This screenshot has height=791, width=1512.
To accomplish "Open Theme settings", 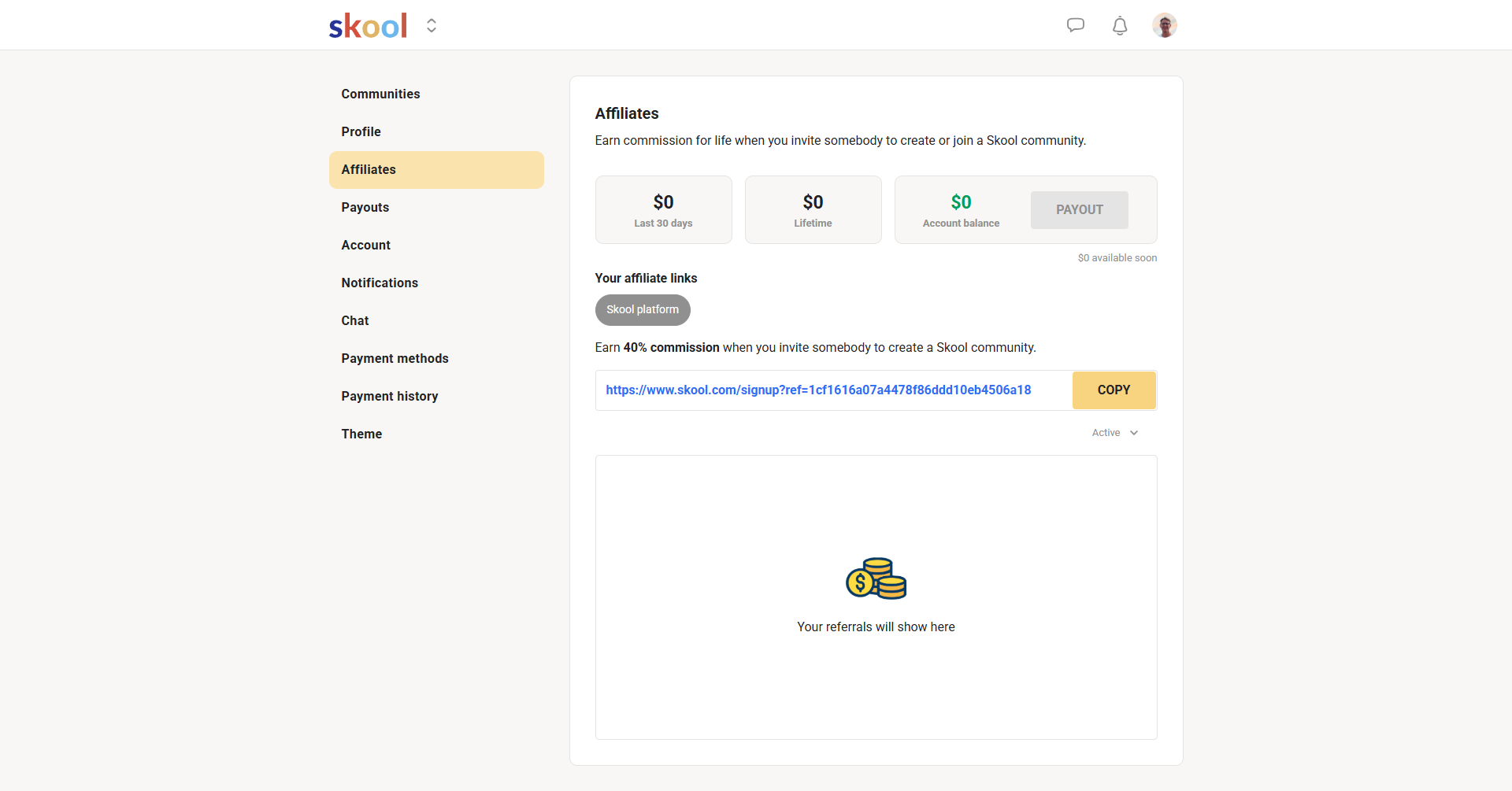I will coord(361,434).
